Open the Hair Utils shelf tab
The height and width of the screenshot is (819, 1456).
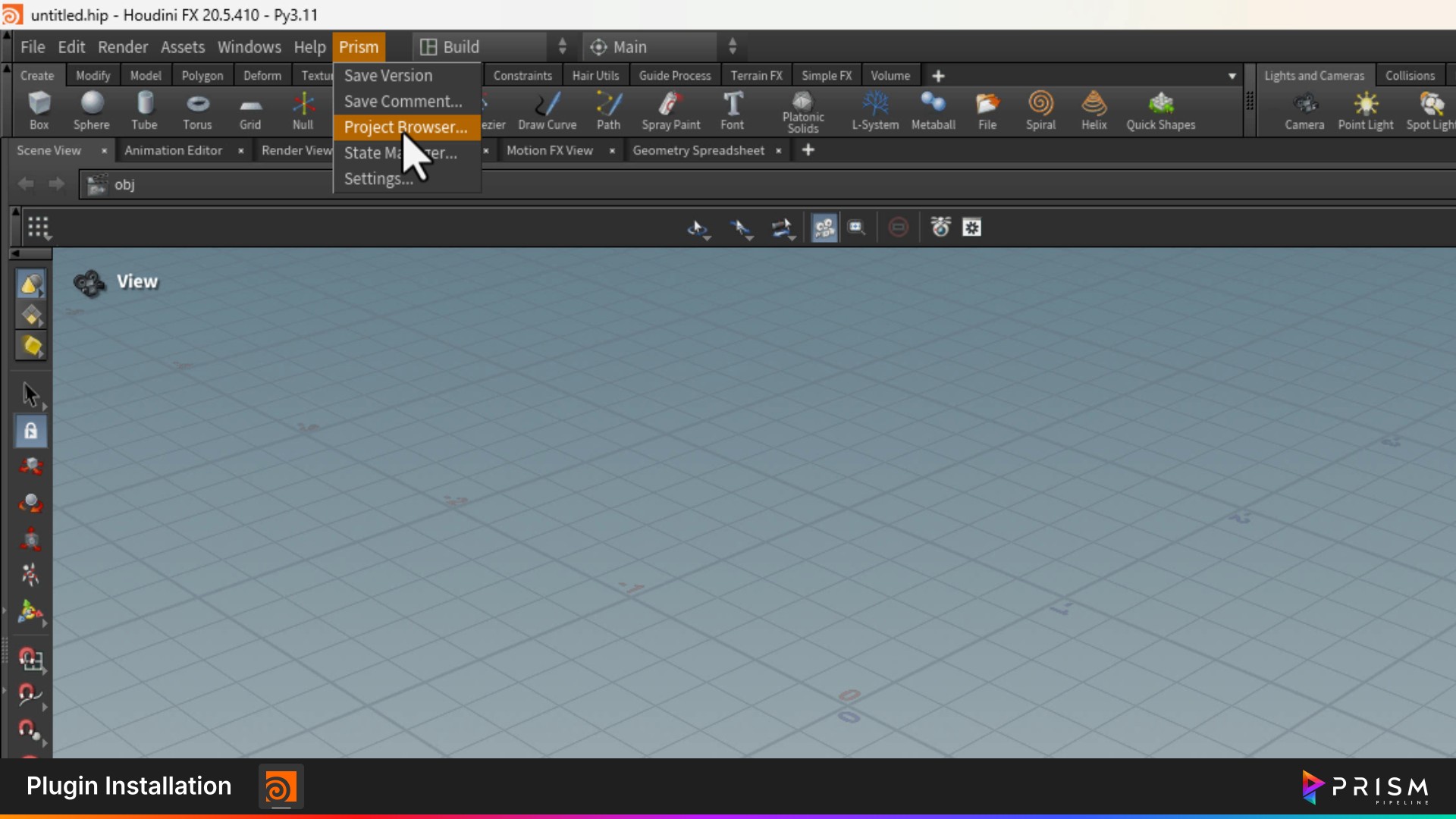click(595, 76)
